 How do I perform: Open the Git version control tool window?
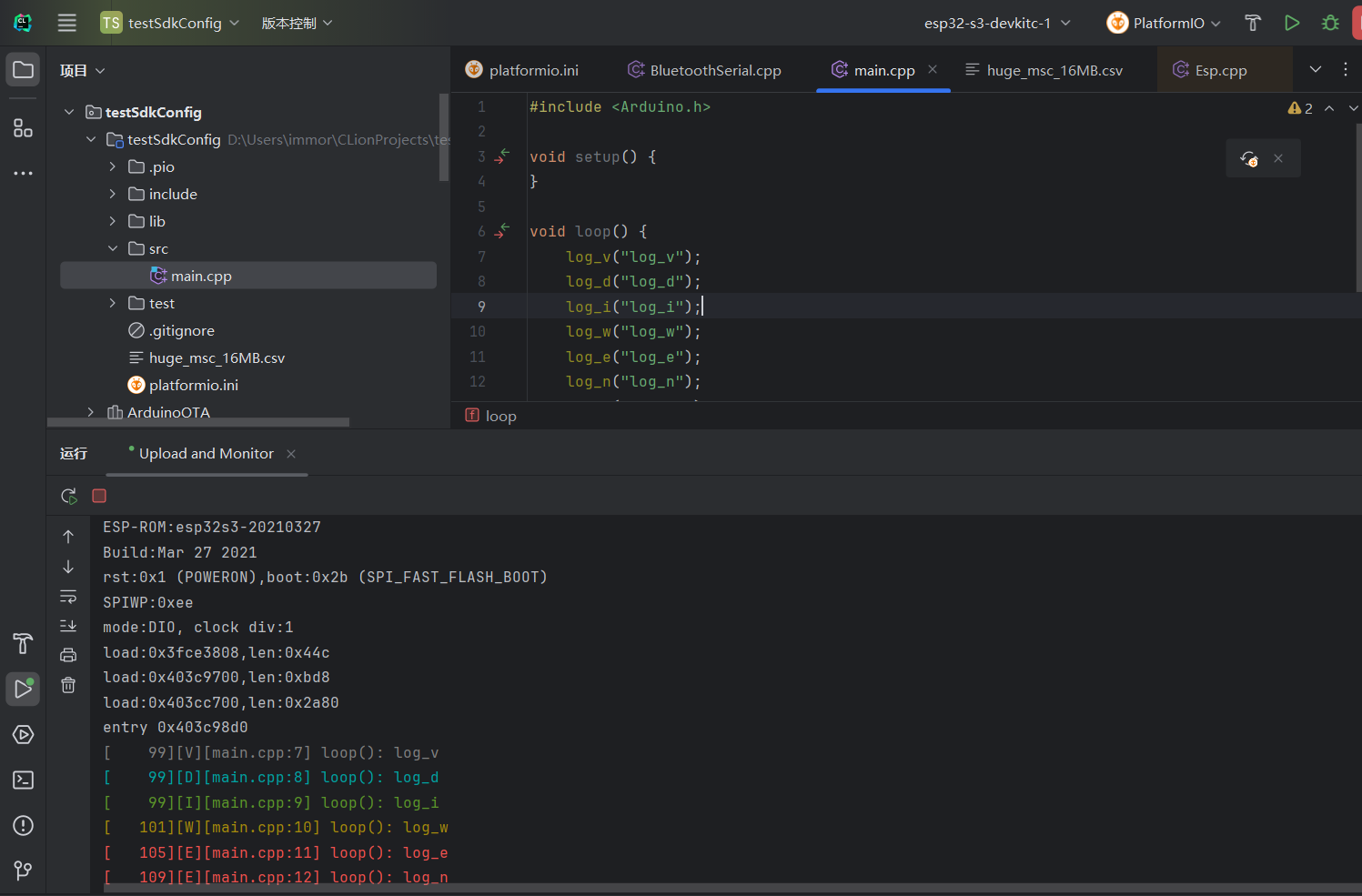click(x=23, y=871)
